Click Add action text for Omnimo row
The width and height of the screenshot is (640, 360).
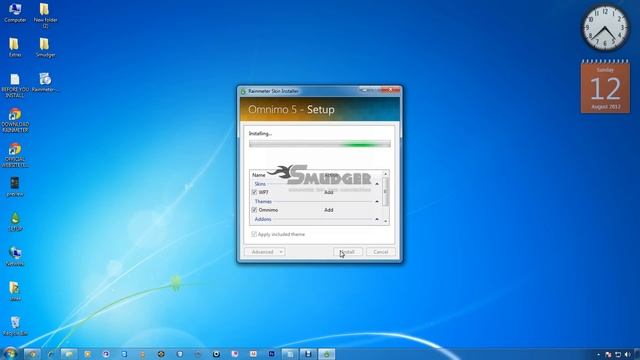(x=329, y=210)
